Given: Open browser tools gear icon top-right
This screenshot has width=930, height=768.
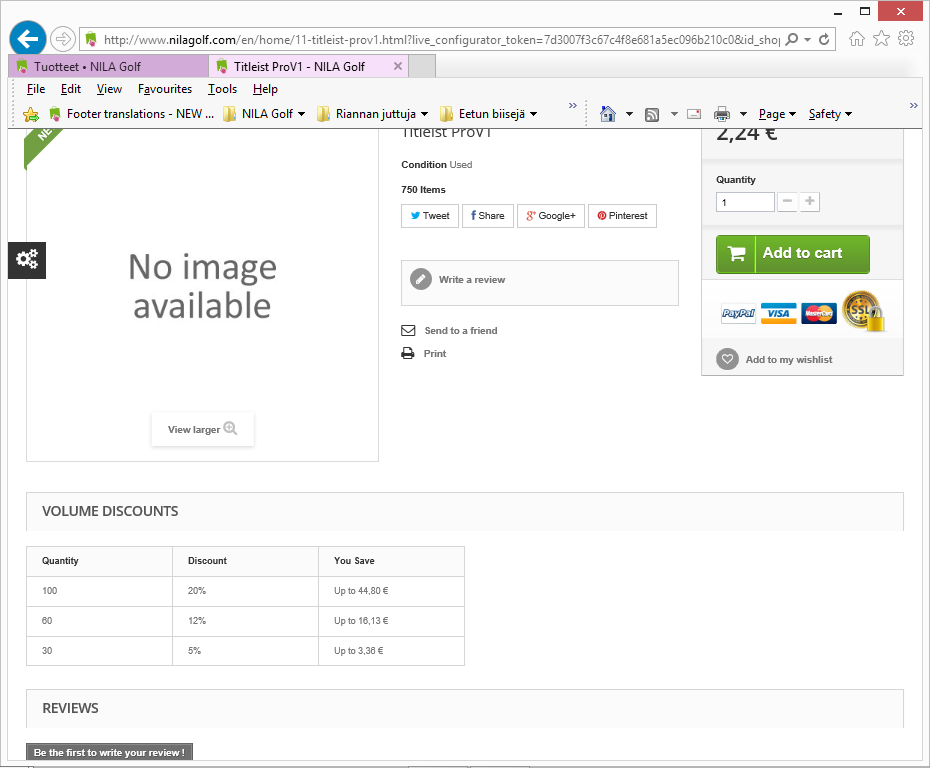Looking at the screenshot, I should click(x=906, y=39).
